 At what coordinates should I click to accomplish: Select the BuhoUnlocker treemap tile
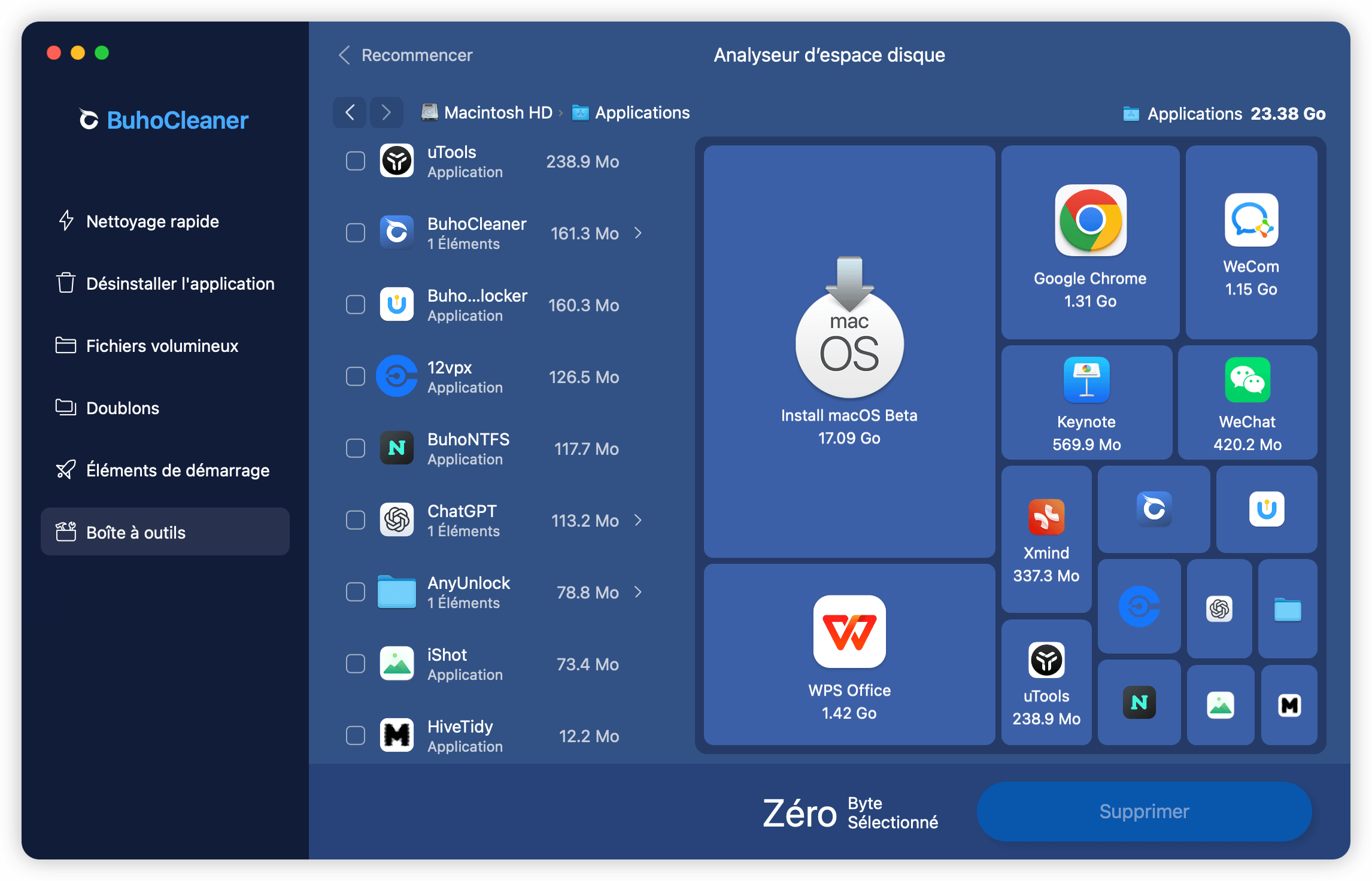[x=1267, y=509]
